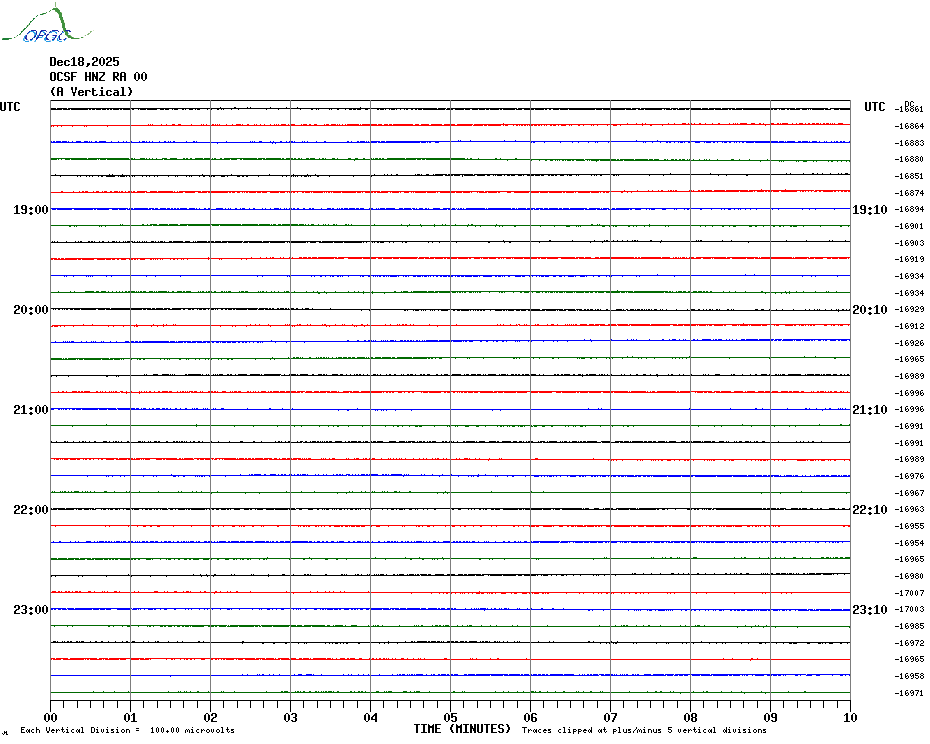Click the DC offset value -16985
Image resolution: width=930 pixels, height=744 pixels.
(909, 626)
